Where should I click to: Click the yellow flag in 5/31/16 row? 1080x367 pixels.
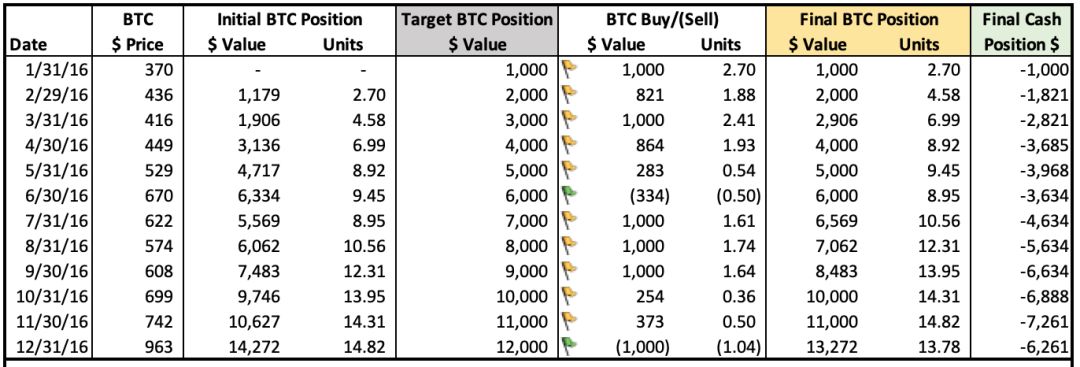[x=569, y=169]
